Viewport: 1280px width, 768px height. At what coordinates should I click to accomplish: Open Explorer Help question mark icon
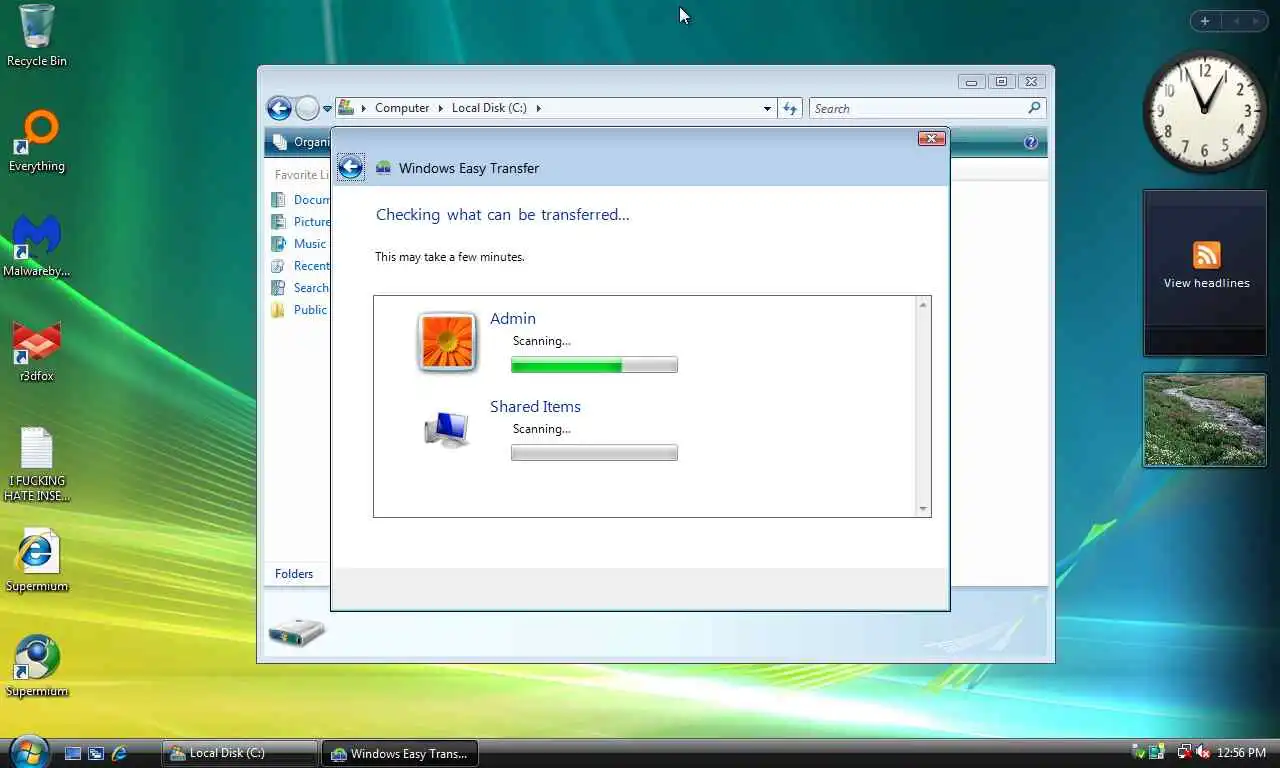(x=1031, y=143)
